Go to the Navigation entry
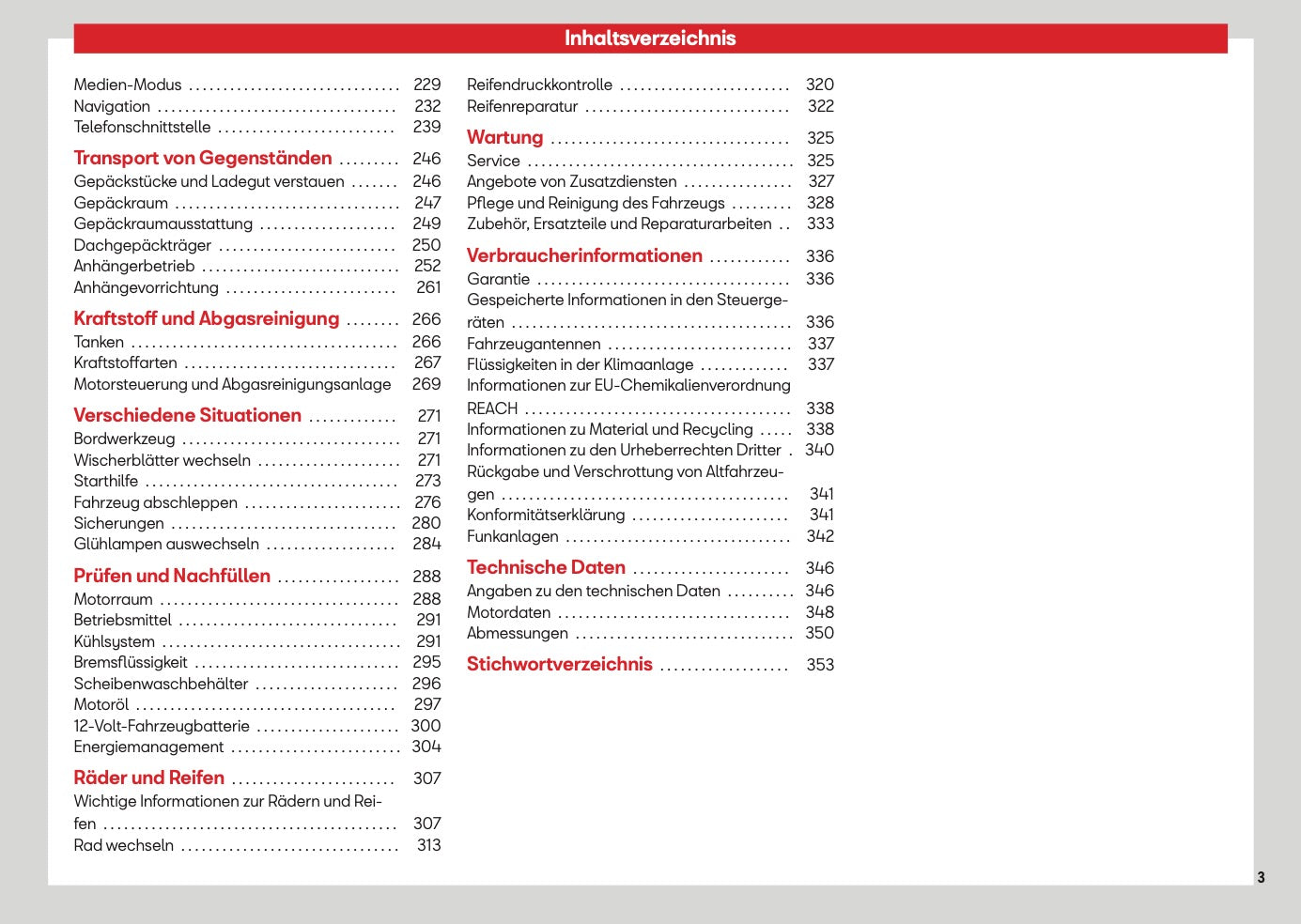The width and height of the screenshot is (1301, 924). point(112,106)
